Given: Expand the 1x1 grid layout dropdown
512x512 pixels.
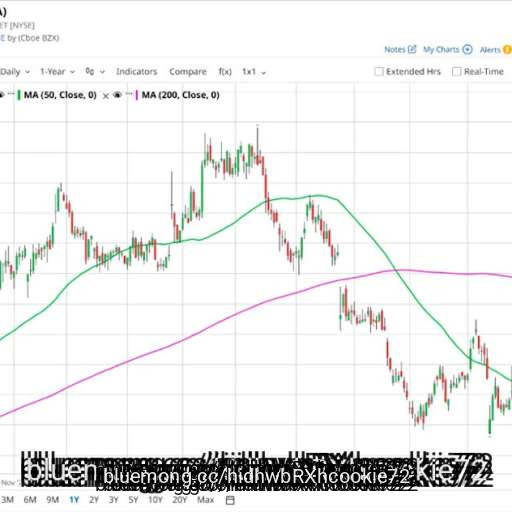Looking at the screenshot, I should 254,72.
